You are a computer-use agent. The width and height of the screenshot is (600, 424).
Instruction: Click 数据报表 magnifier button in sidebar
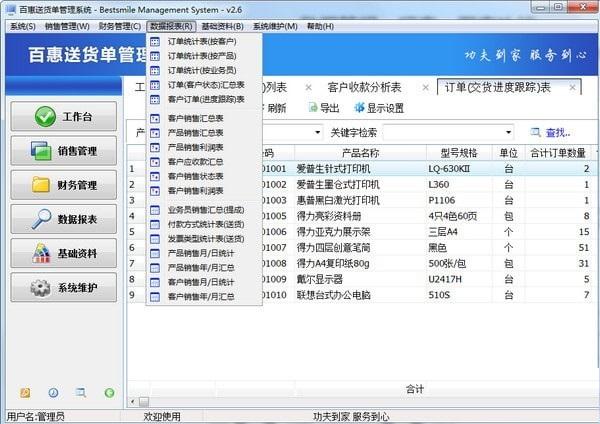click(x=64, y=219)
